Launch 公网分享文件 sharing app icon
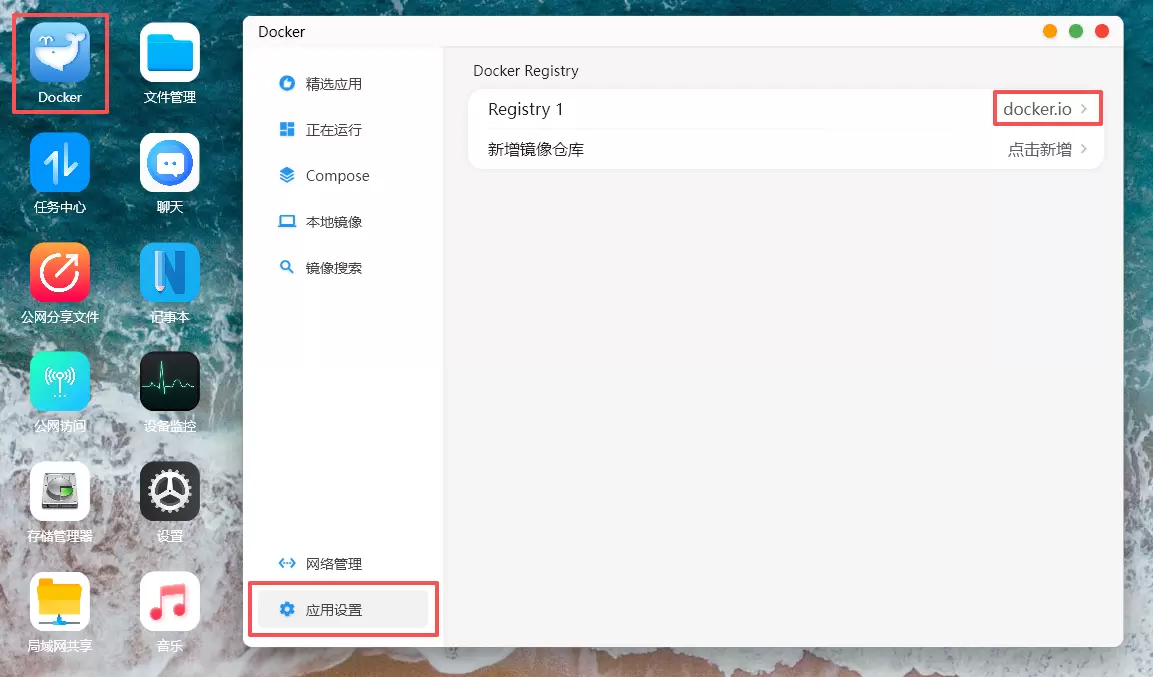The width and height of the screenshot is (1153, 677). 60,273
